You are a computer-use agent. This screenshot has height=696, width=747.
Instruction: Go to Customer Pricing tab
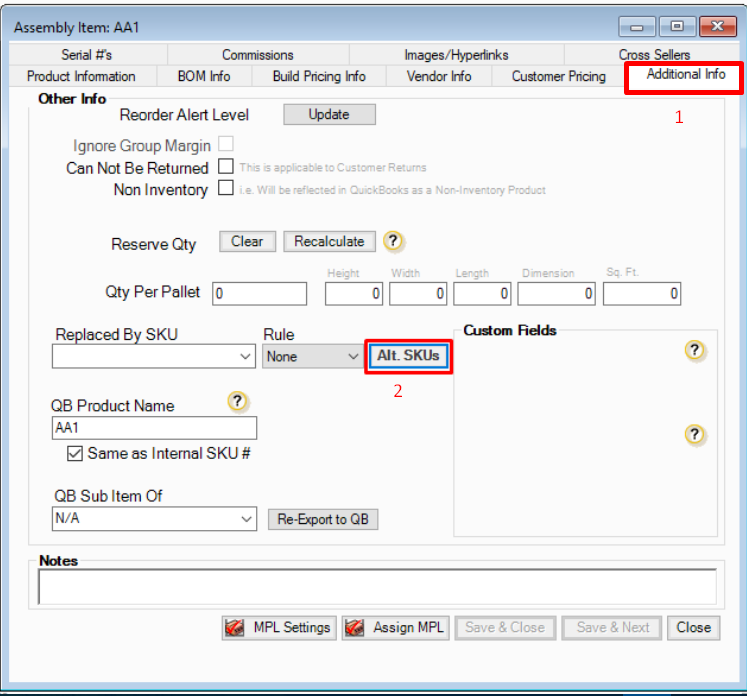tap(558, 76)
